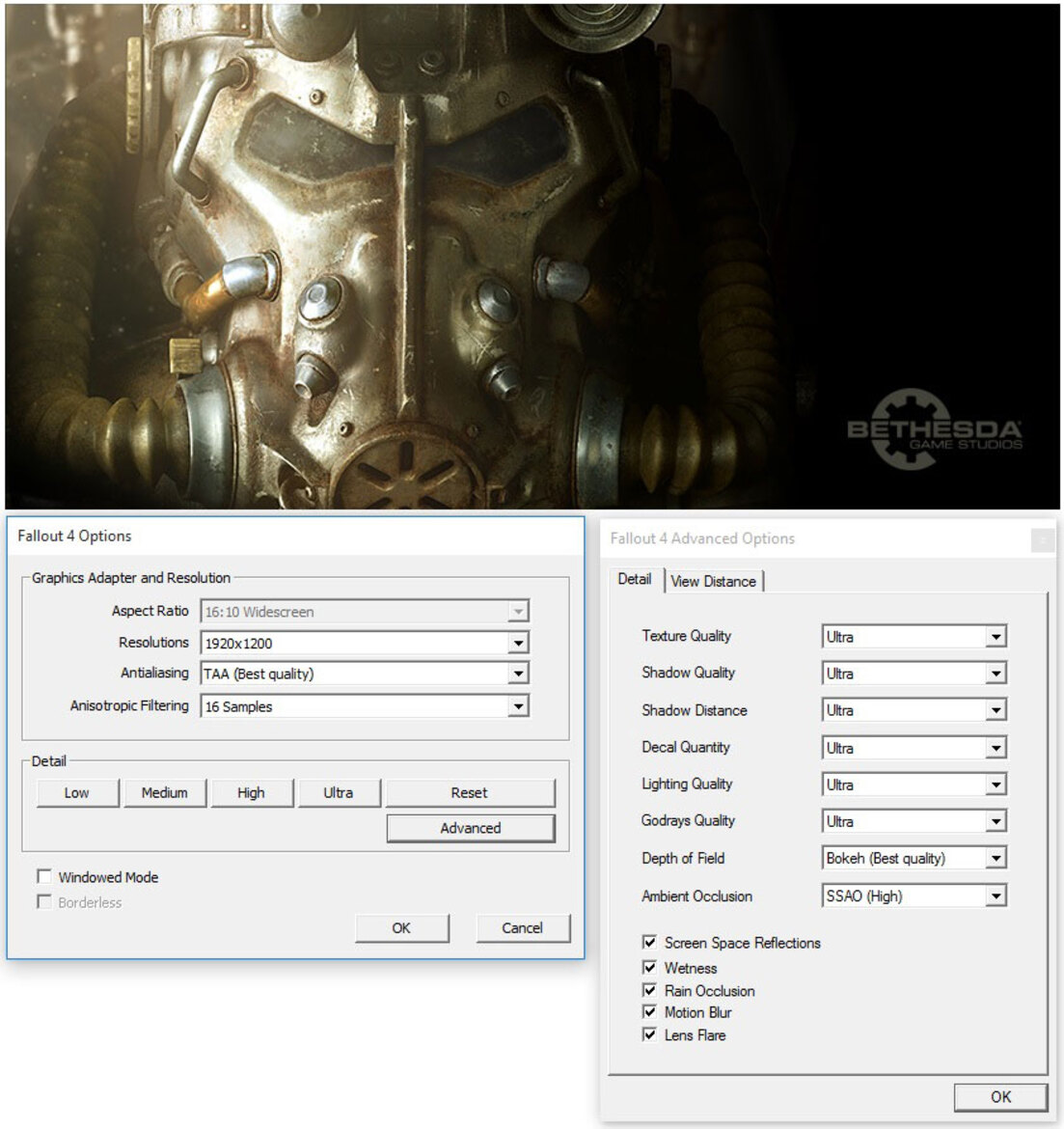Open the Resolutions dropdown showing 1920x1200
This screenshot has height=1129, width=1064.
365,643
